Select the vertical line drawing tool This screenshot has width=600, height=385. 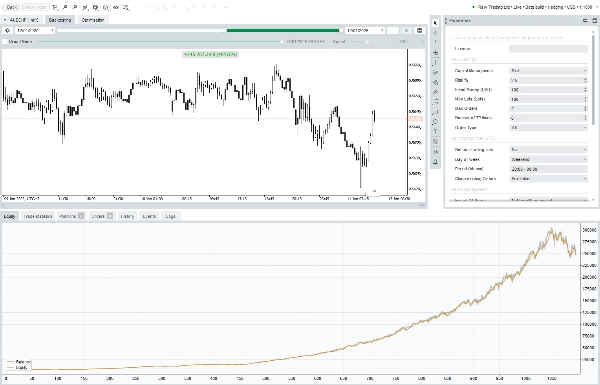pyautogui.click(x=435, y=62)
